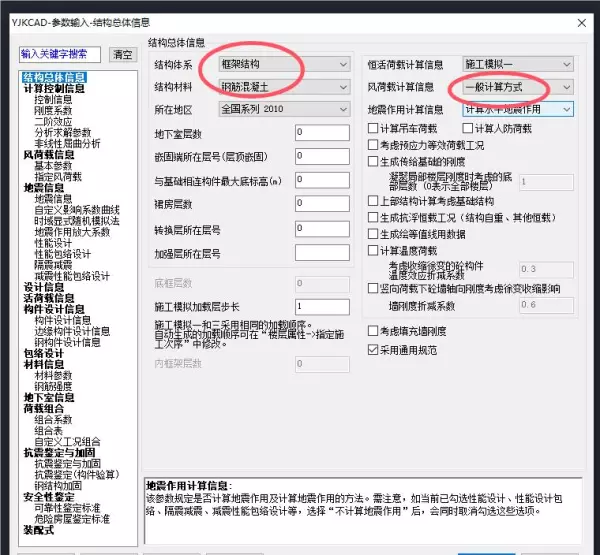This screenshot has width=600, height=555.
Task: Select 刚度系数 tree item
Action: coord(53,111)
